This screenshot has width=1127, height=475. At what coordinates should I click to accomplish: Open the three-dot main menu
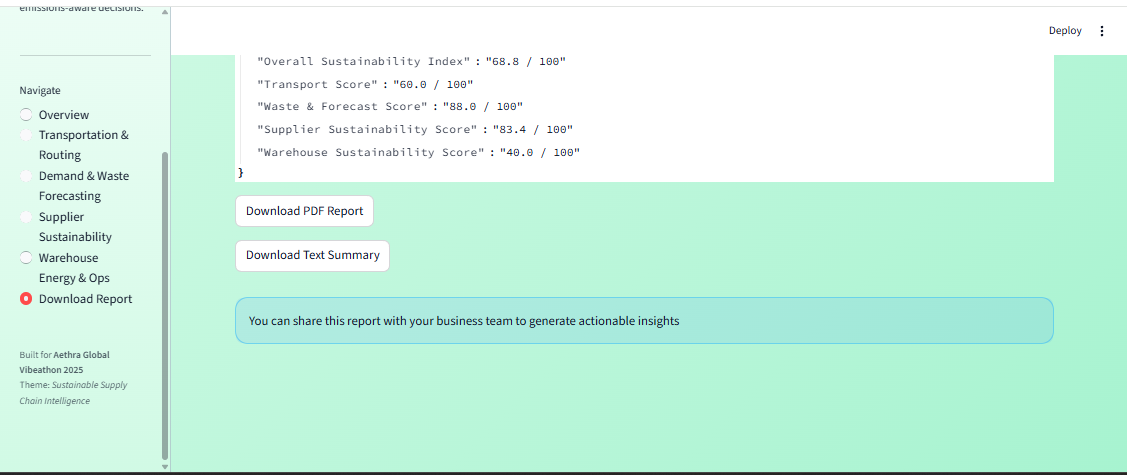(x=1102, y=31)
